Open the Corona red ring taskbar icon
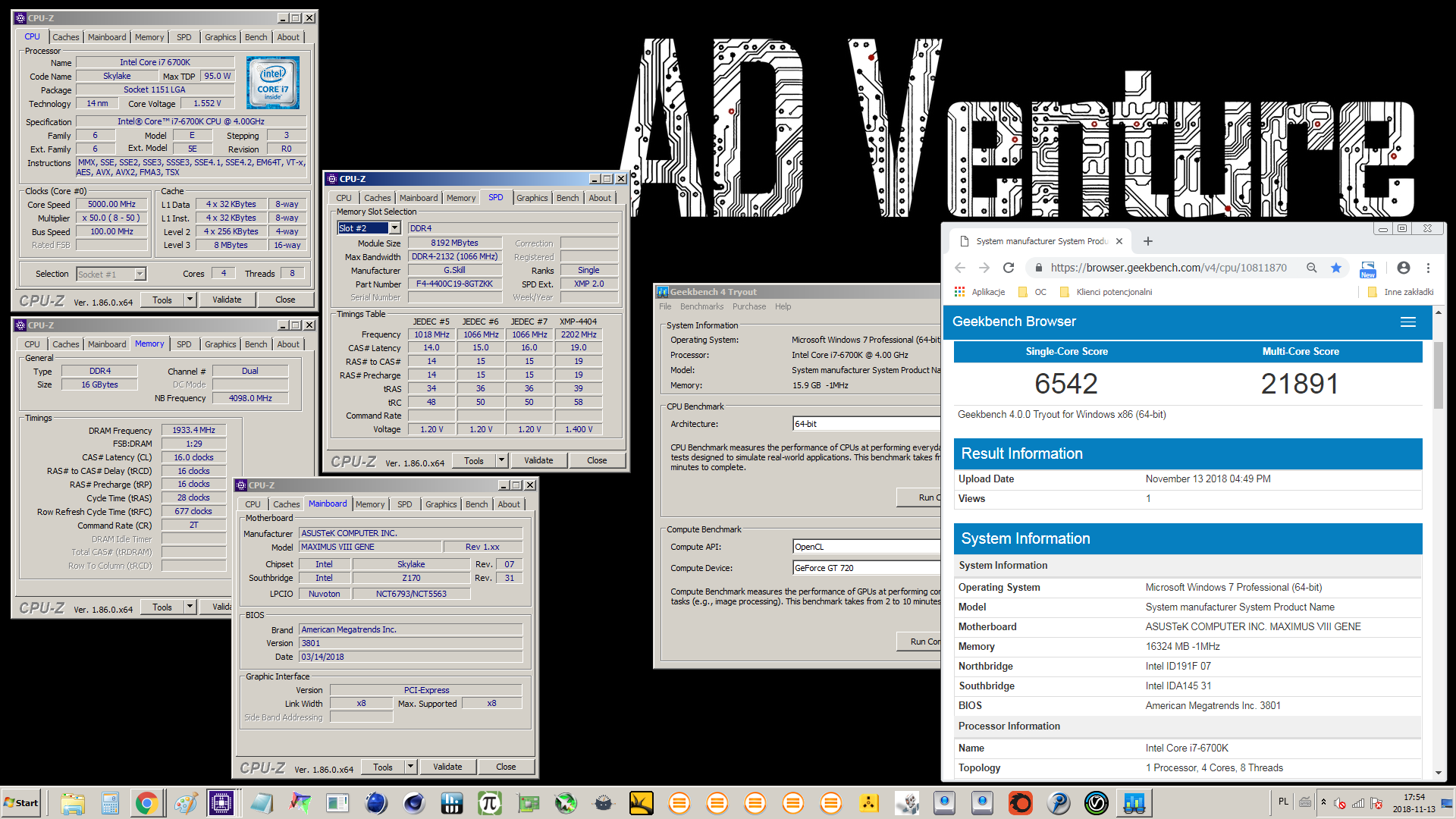 coord(1021,803)
